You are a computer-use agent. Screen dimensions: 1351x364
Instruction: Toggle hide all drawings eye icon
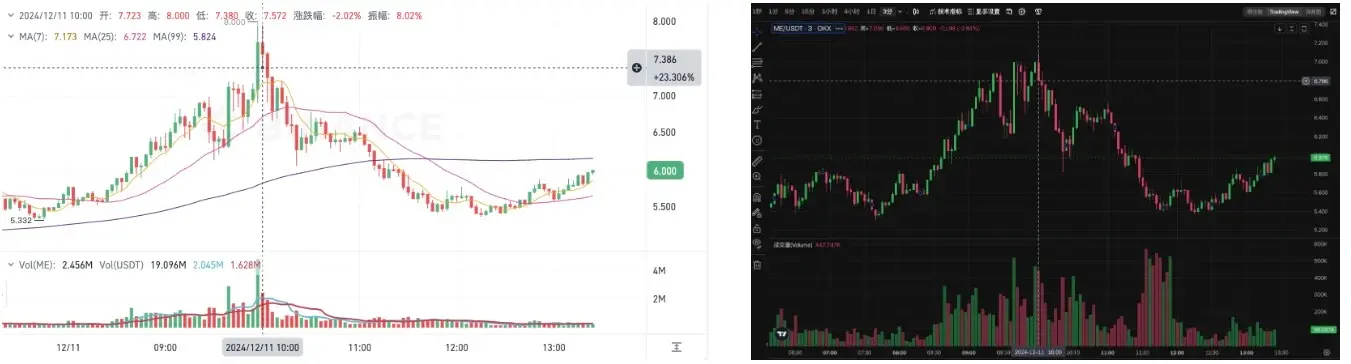tap(757, 243)
